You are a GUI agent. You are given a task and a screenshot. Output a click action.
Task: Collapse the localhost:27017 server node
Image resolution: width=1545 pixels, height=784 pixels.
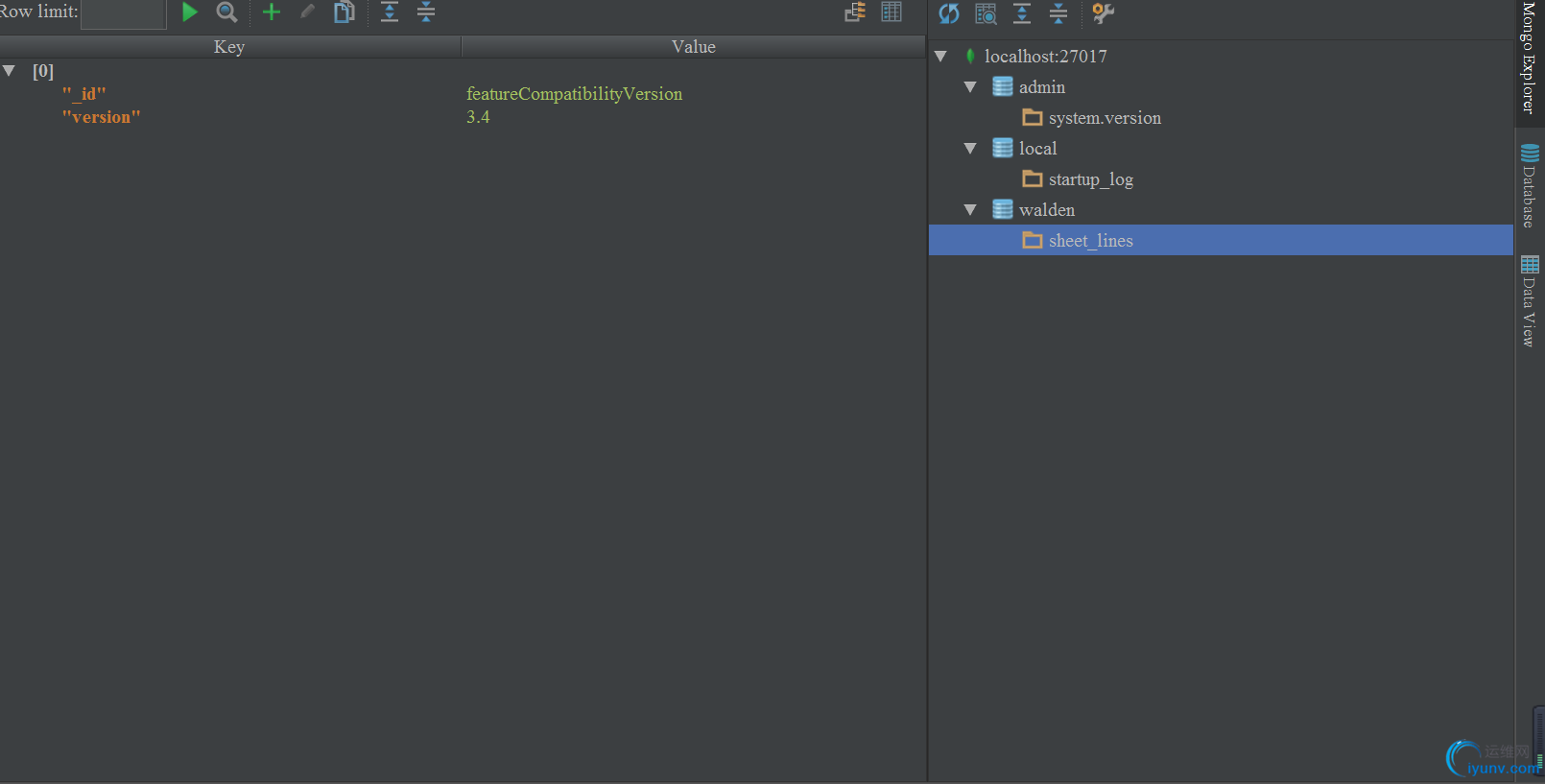pyautogui.click(x=940, y=57)
